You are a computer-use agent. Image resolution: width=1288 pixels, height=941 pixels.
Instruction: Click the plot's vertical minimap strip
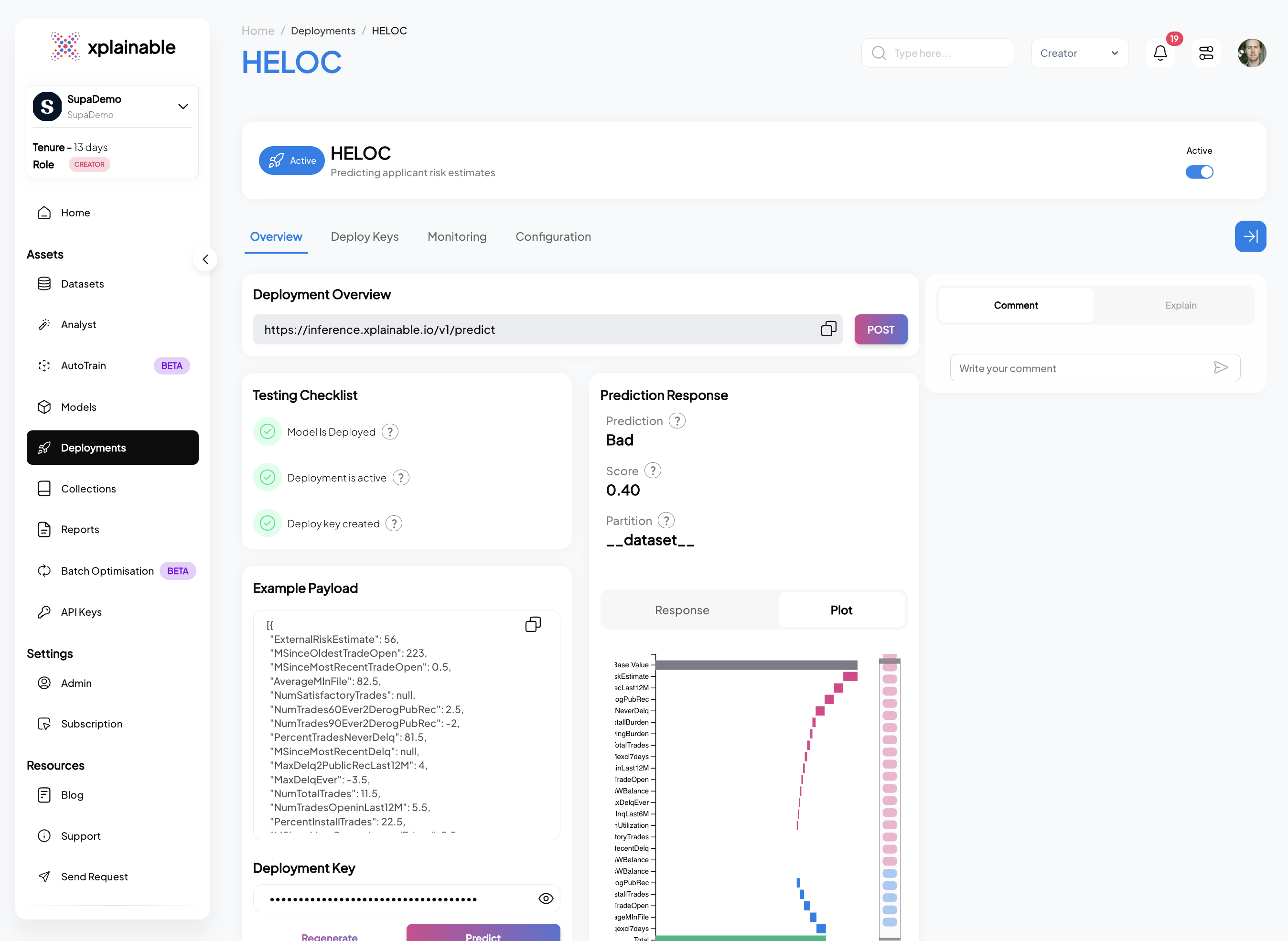coord(889,797)
